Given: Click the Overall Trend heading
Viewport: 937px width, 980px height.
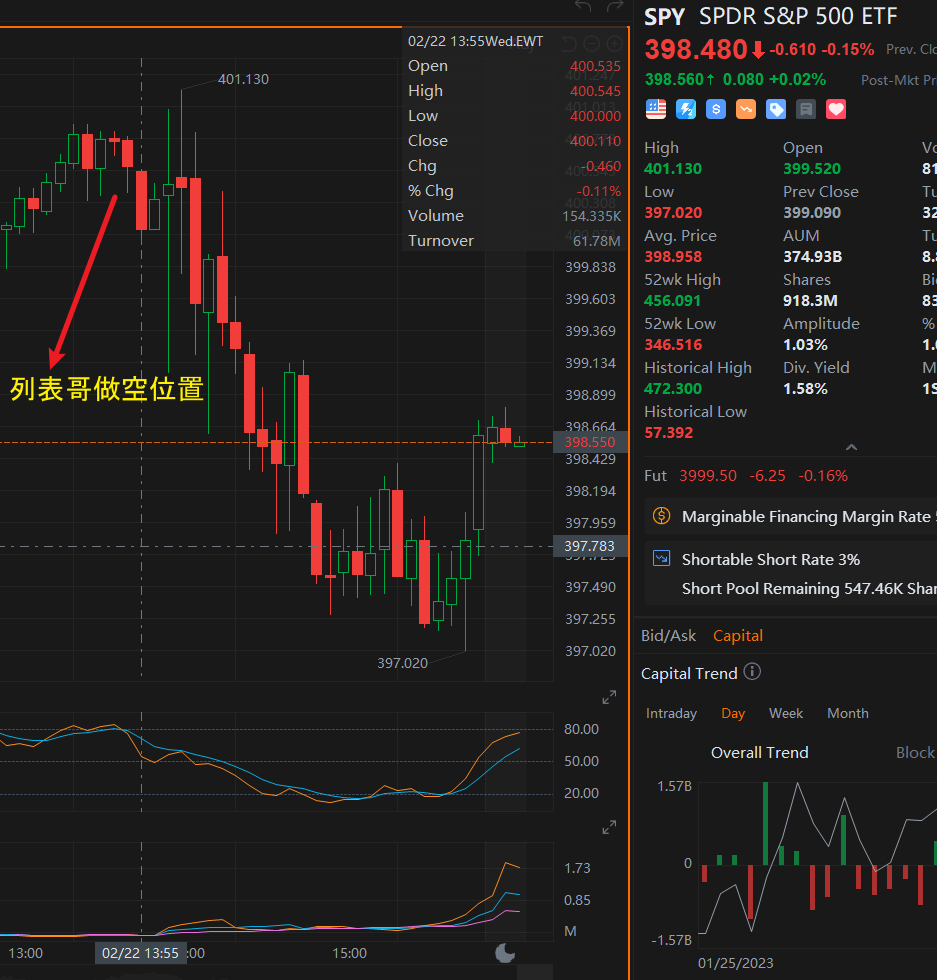Looking at the screenshot, I should tap(759, 752).
